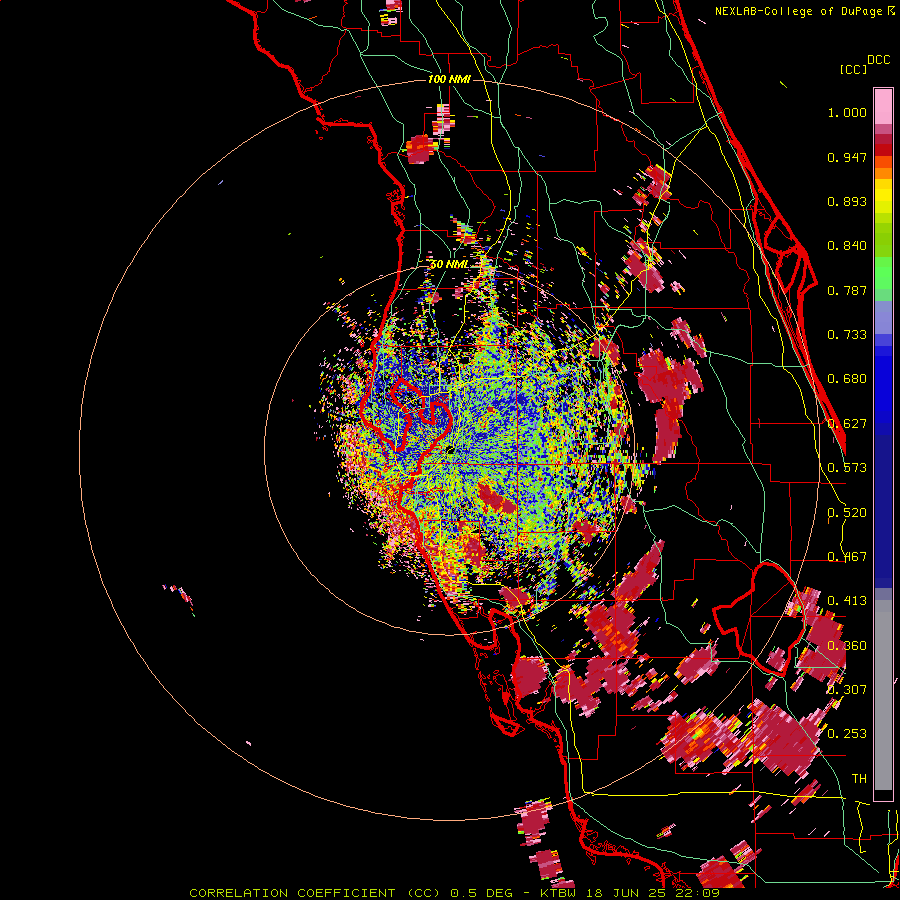This screenshot has height=900, width=900.
Task: Click the 100 NMI range ring label
Action: (449, 79)
